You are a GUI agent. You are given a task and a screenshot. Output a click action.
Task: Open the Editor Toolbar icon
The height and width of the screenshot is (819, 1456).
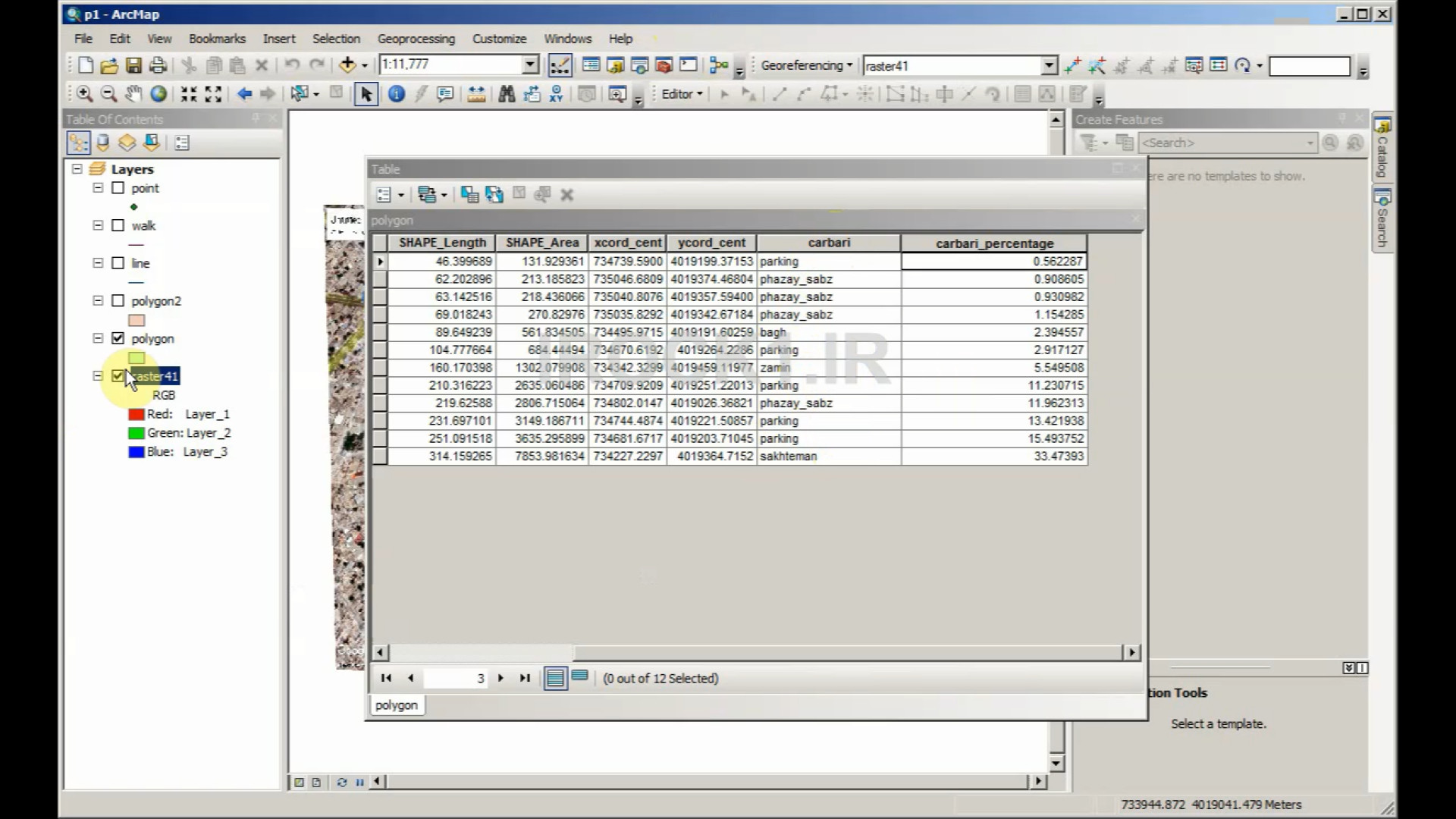560,66
